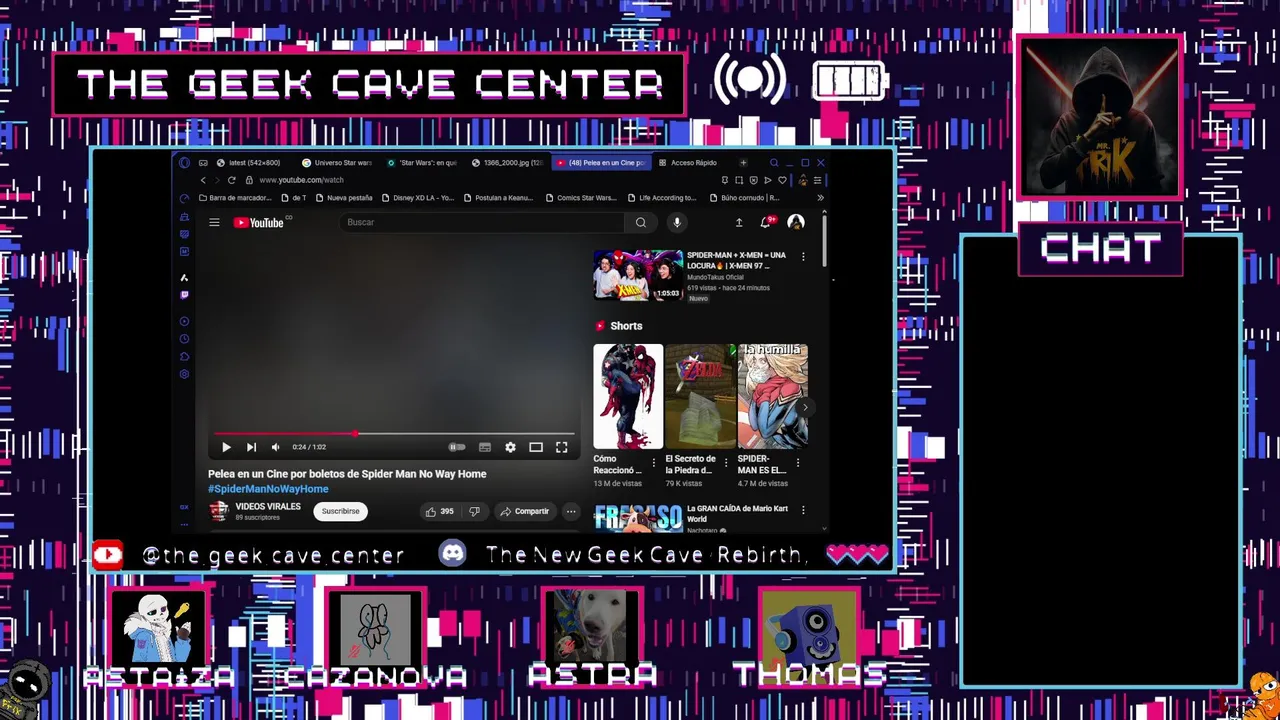Open YouTube upload create icon
This screenshot has height=720, width=1280.
click(739, 222)
